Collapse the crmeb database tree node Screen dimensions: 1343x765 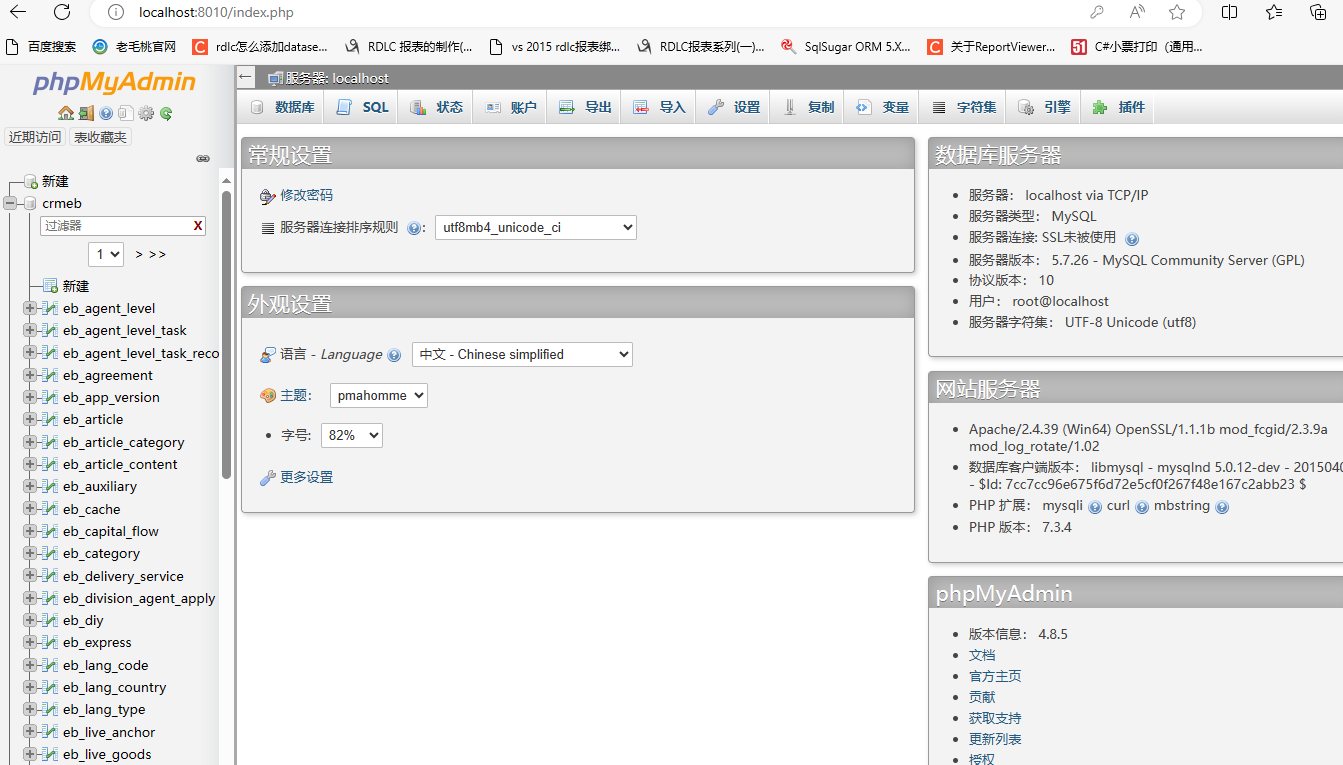click(11, 203)
